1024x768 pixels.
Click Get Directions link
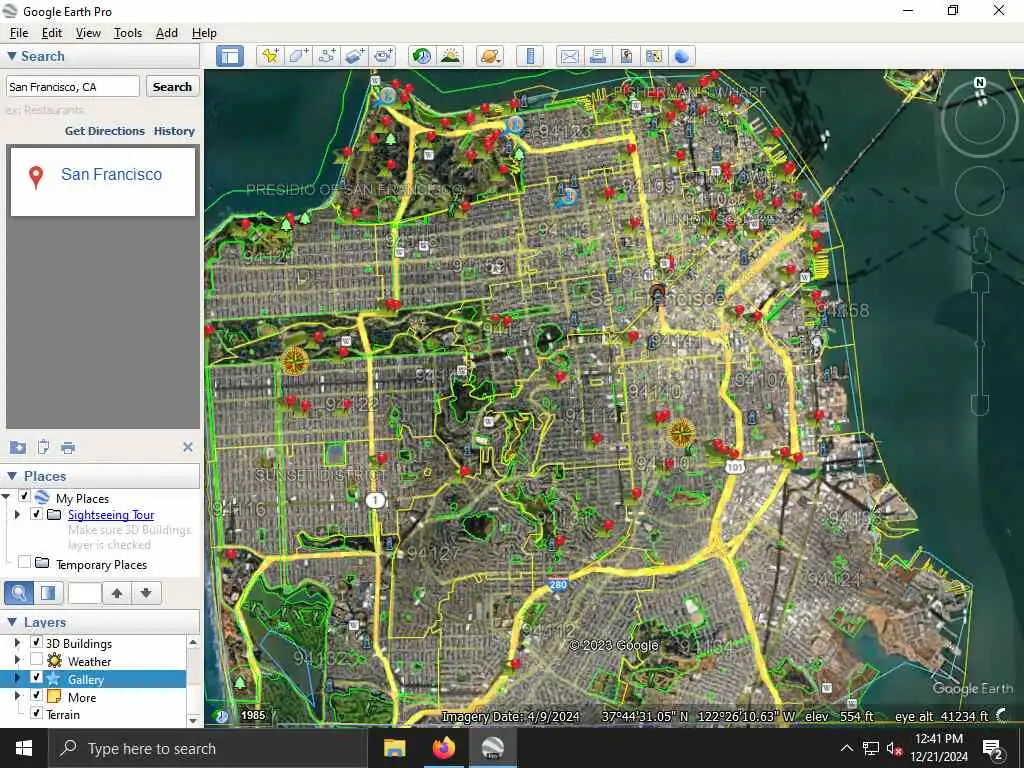pyautogui.click(x=104, y=131)
